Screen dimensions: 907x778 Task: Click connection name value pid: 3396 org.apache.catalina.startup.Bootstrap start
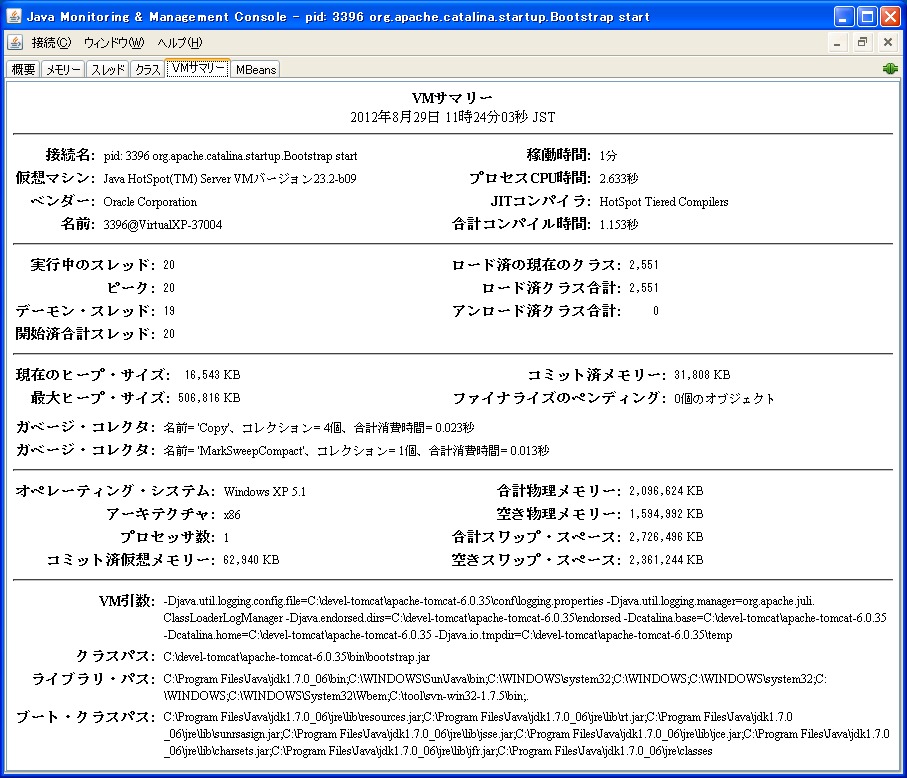point(230,156)
